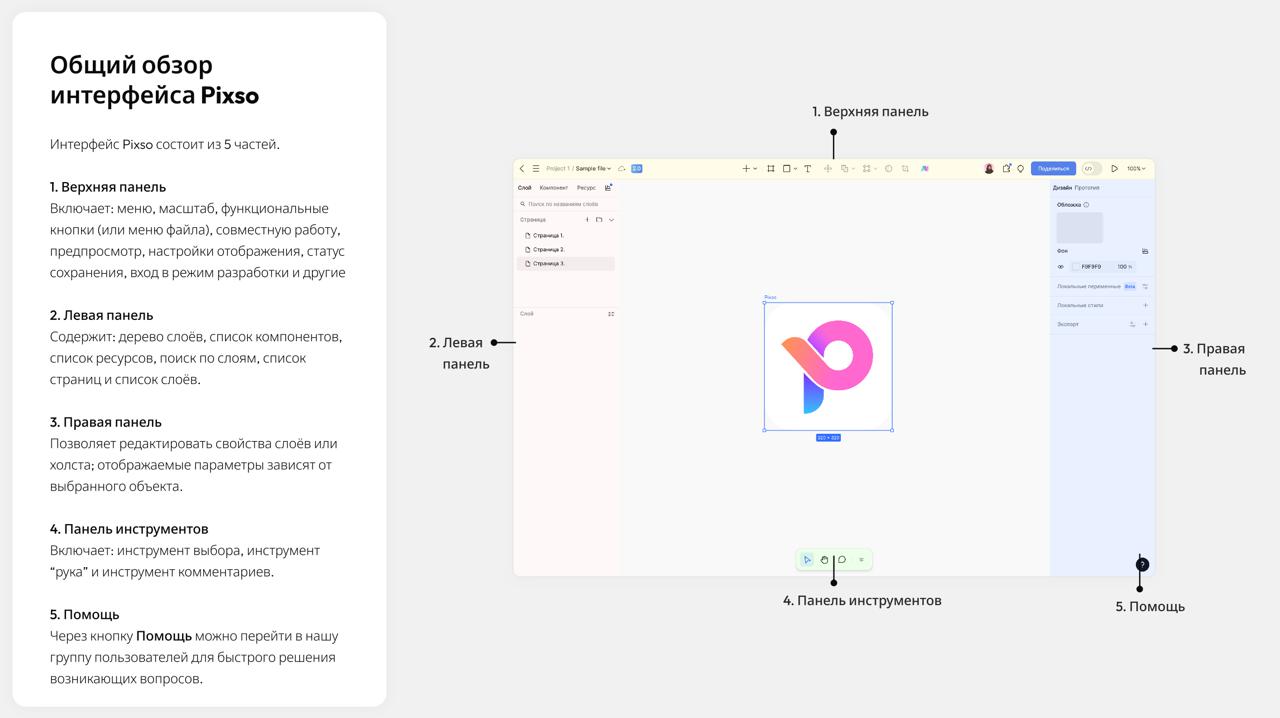Add export setting with plus
This screenshot has width=1280, height=718.
click(1145, 324)
